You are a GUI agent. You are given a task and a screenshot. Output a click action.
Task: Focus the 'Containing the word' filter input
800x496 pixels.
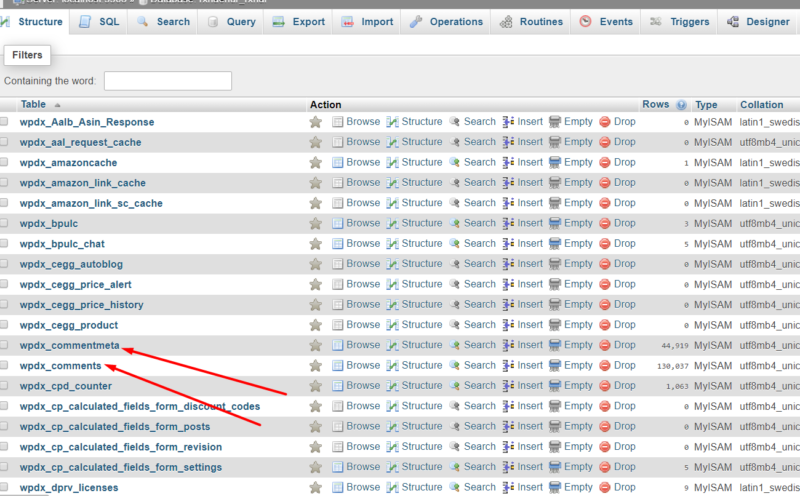(x=168, y=81)
